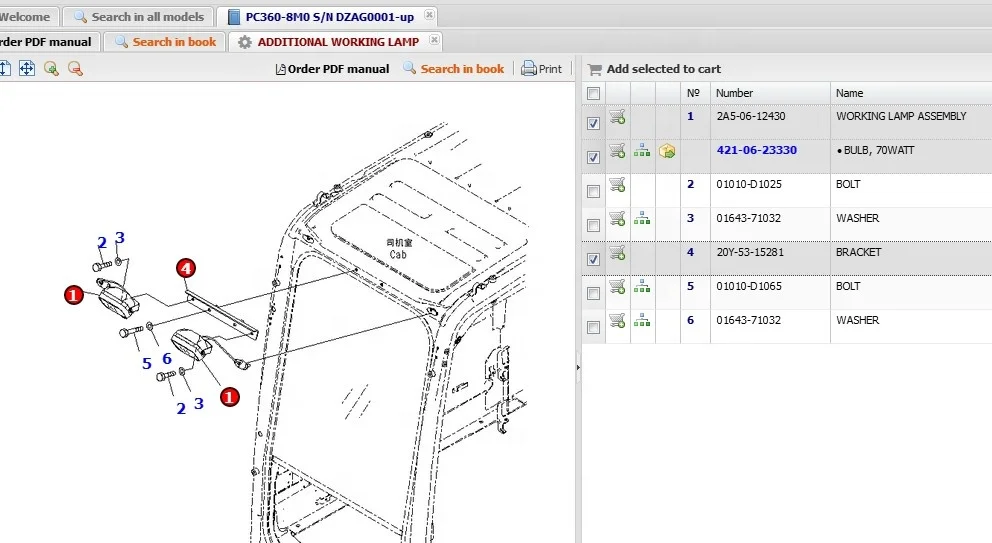The image size is (992, 543).
Task: Click red callout 1 on the upper-left lamp
Action: click(73, 294)
